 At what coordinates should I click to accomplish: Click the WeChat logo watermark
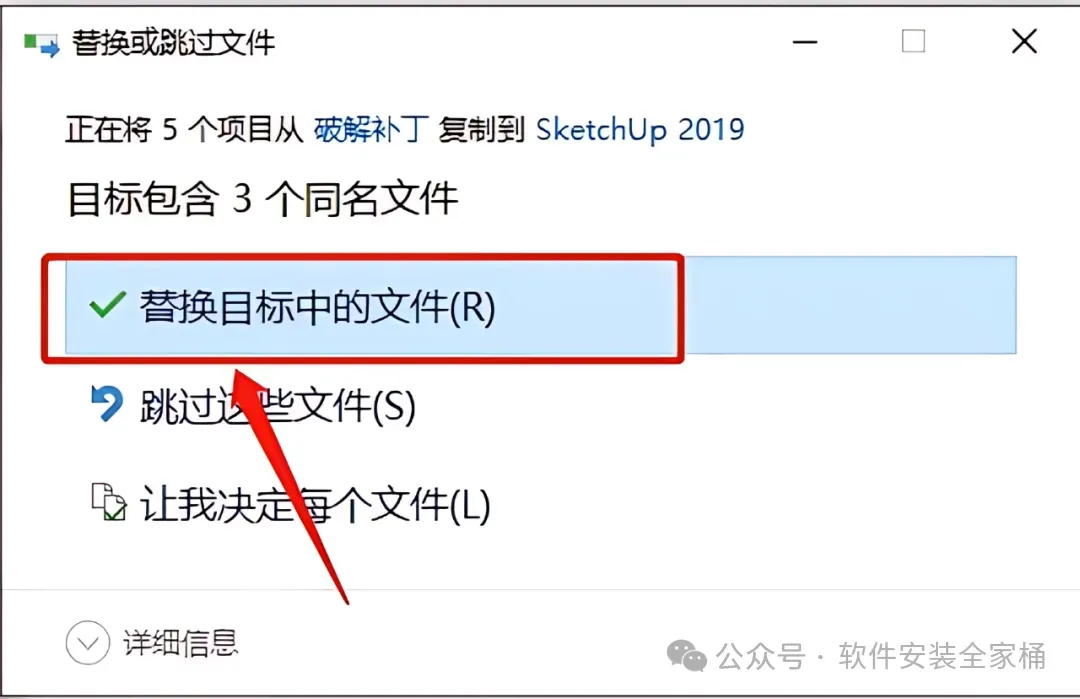pos(687,655)
